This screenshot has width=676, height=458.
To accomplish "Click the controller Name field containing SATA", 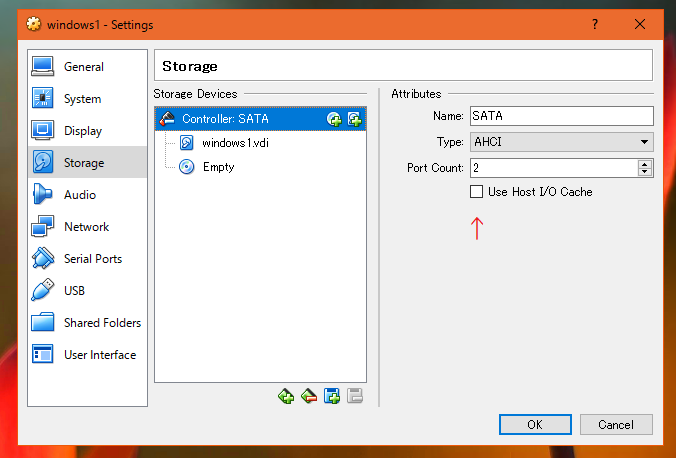I will [562, 116].
